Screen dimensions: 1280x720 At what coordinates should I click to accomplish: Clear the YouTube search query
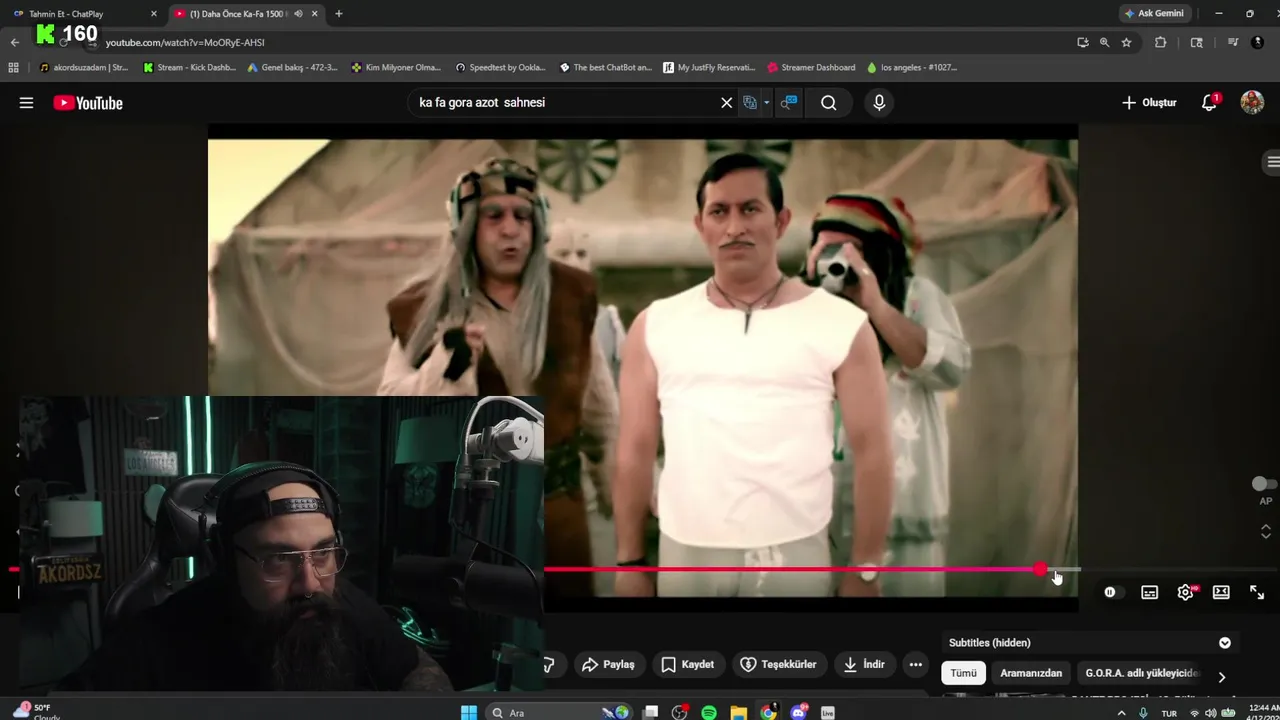[x=727, y=103]
